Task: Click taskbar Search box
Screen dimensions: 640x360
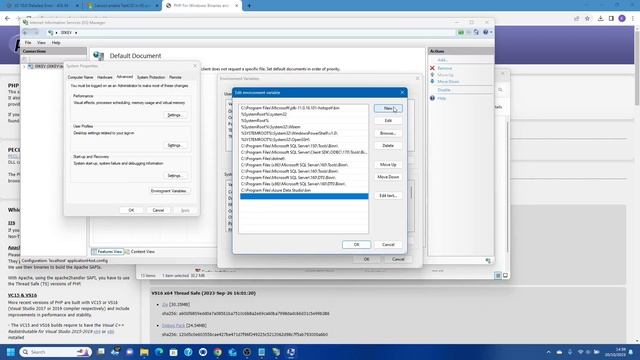Action: 56,352
